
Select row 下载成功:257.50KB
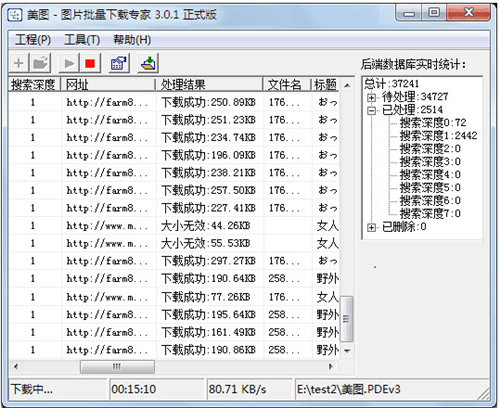coord(174,191)
